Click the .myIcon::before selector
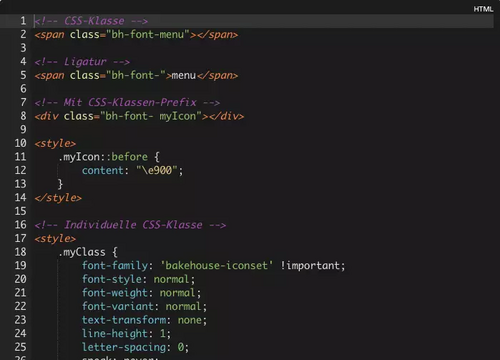Image resolution: width=500 pixels, height=360 pixels. [x=103, y=157]
